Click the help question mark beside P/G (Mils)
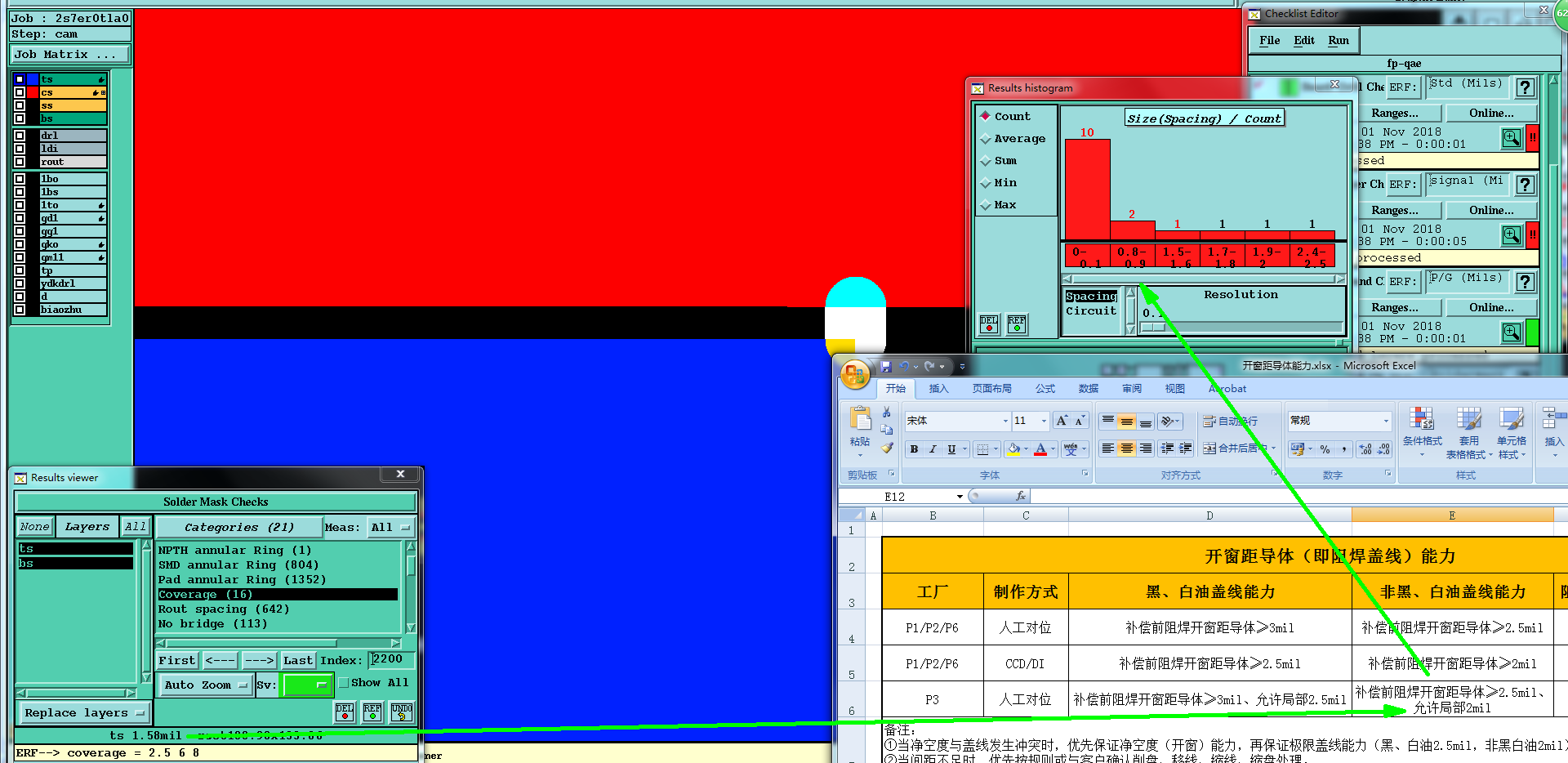 [x=1524, y=282]
